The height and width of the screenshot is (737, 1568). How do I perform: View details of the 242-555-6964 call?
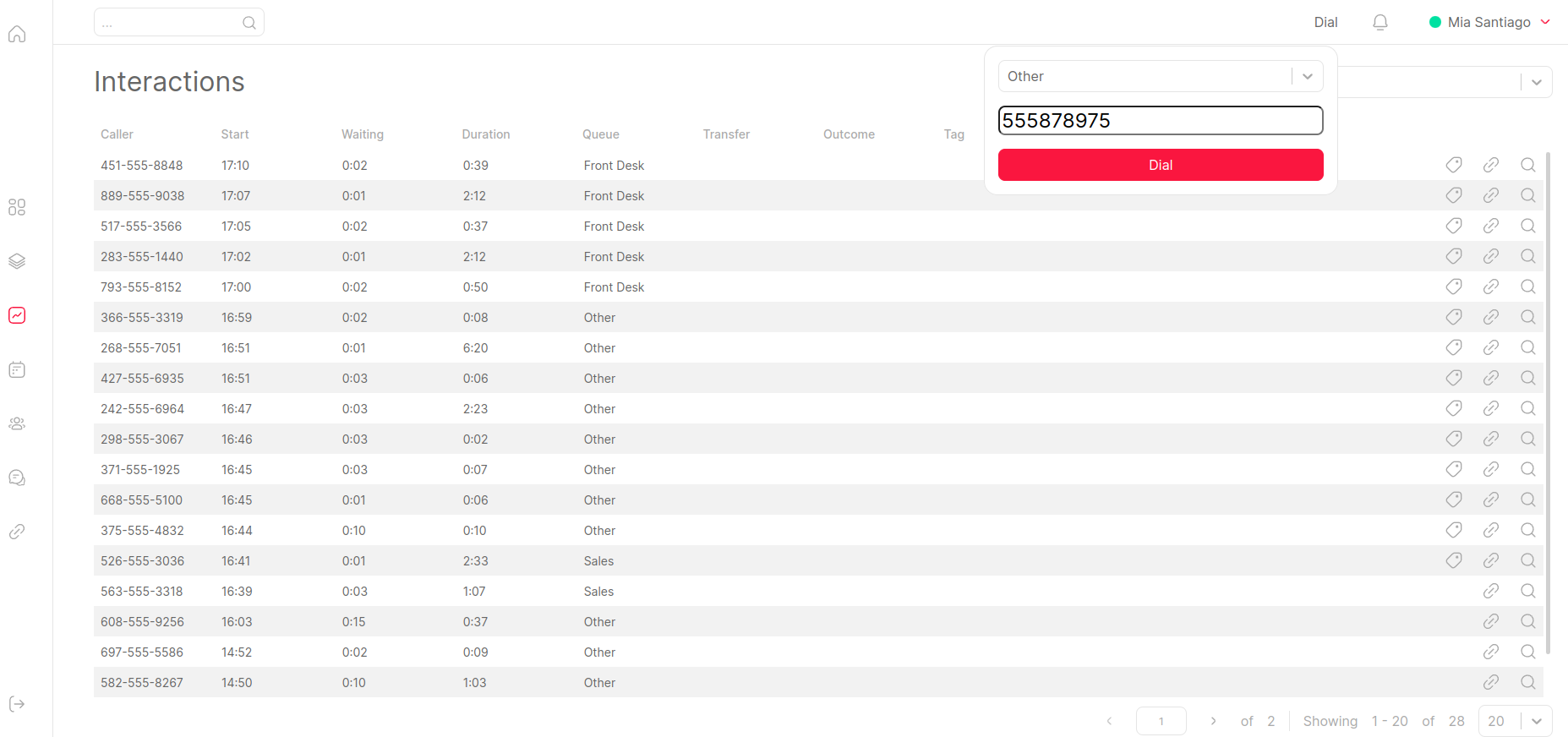tap(1528, 408)
